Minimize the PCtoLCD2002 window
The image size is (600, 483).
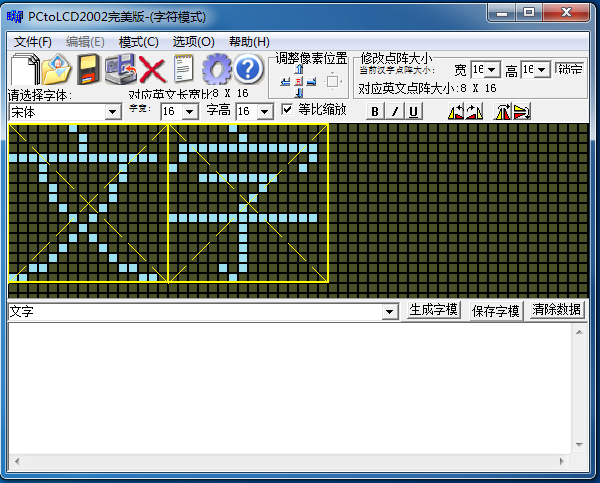pyautogui.click(x=502, y=12)
